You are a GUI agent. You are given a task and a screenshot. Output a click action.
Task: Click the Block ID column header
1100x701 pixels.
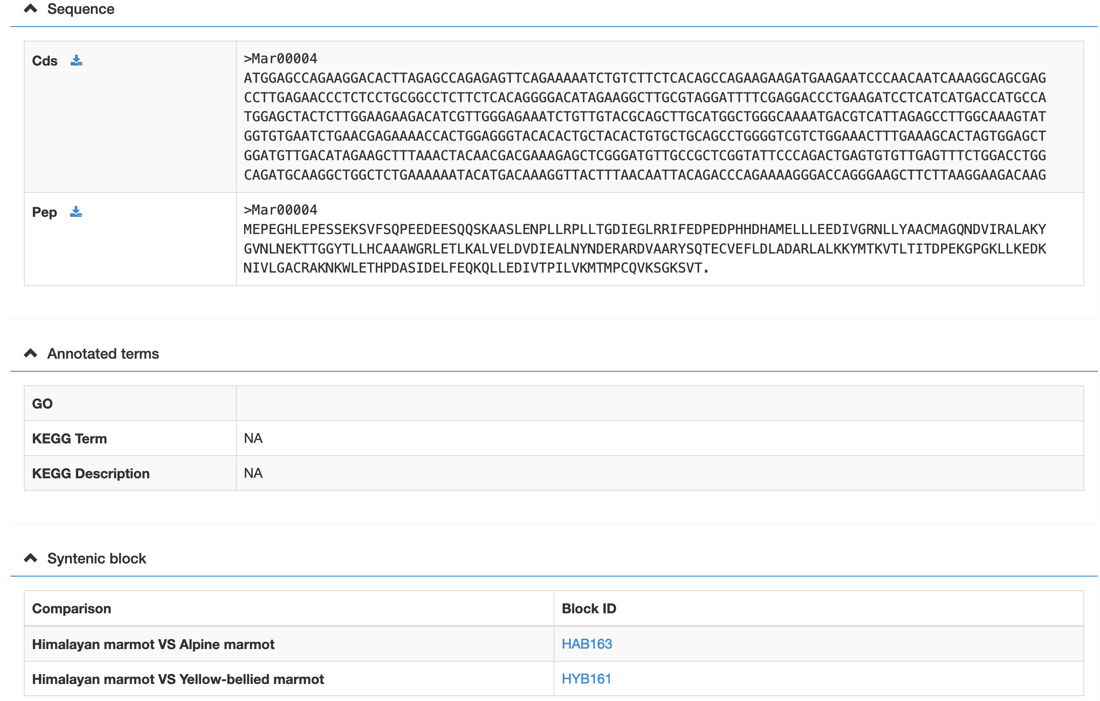(588, 609)
